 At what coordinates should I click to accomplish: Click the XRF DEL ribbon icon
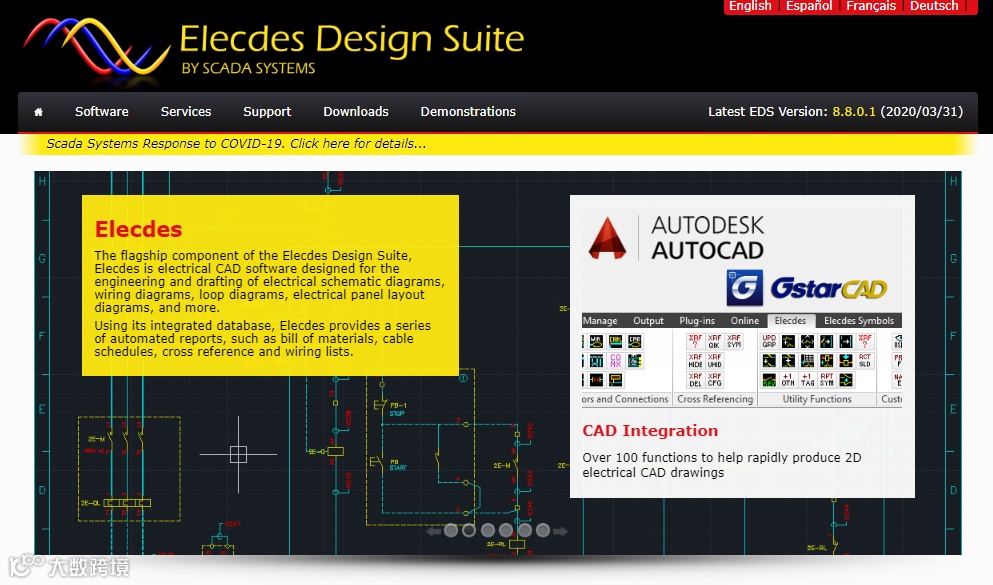(x=695, y=380)
